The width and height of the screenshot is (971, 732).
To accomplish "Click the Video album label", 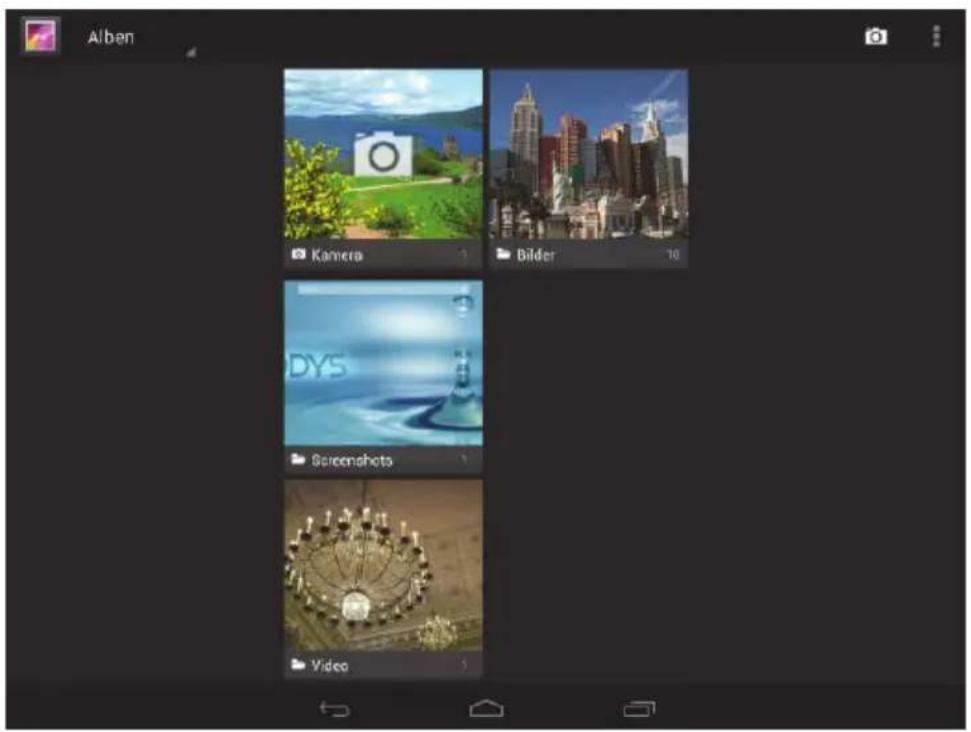I will [x=329, y=666].
